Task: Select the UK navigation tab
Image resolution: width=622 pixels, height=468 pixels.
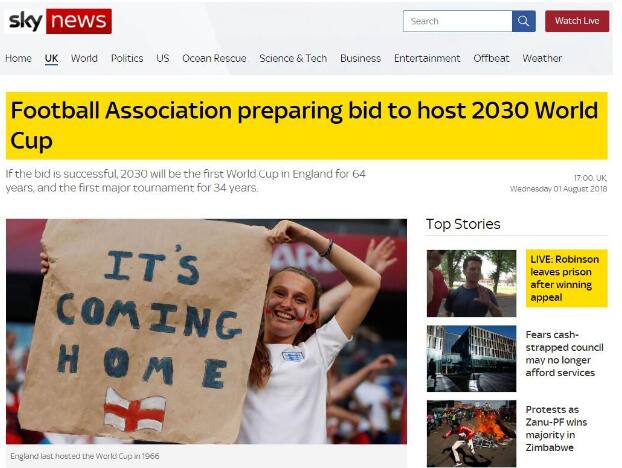Action: (51, 58)
